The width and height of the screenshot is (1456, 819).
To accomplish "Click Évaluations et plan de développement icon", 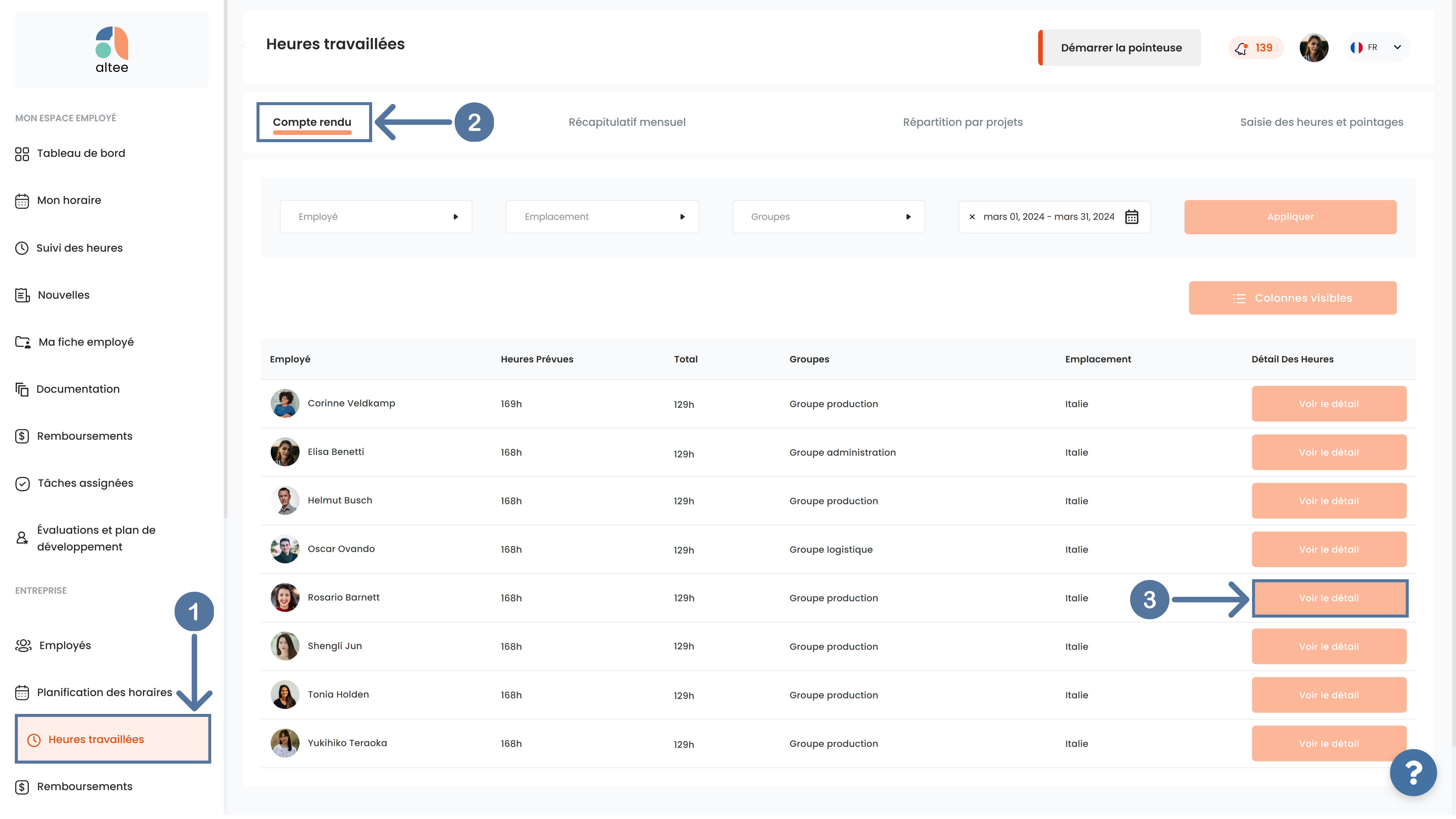I will pos(22,538).
